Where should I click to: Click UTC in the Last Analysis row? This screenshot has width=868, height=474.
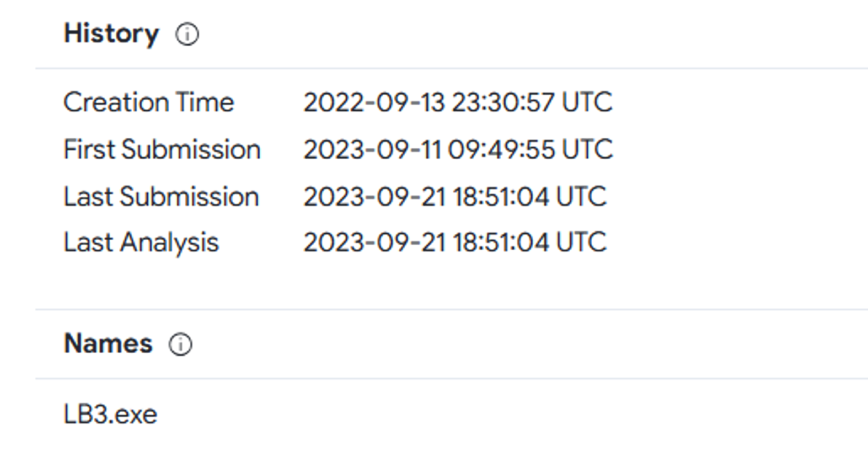(580, 243)
